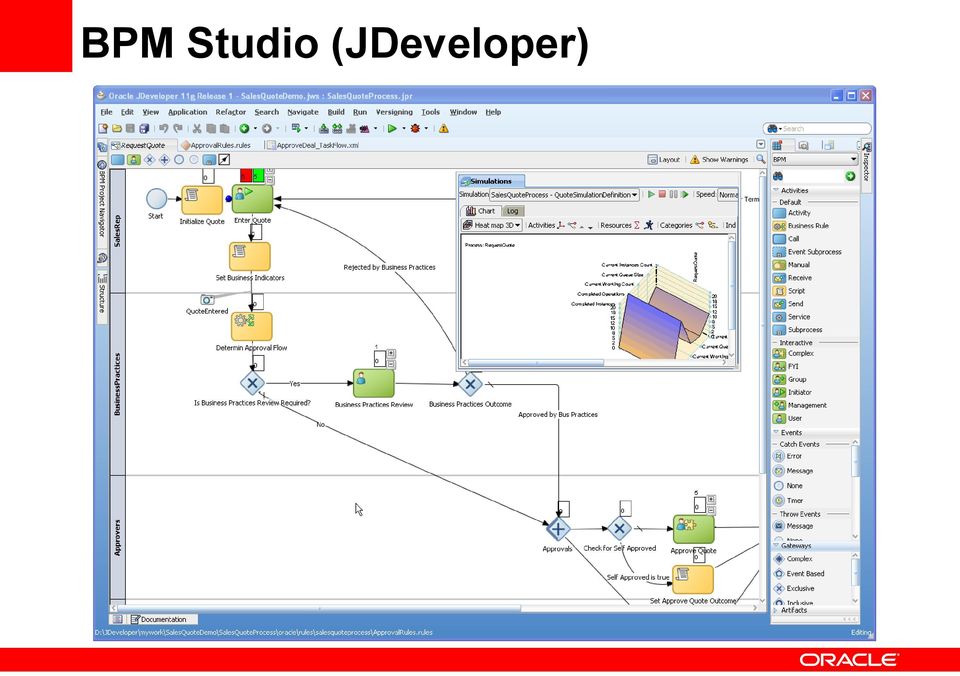Click the green add button in palette

click(850, 176)
